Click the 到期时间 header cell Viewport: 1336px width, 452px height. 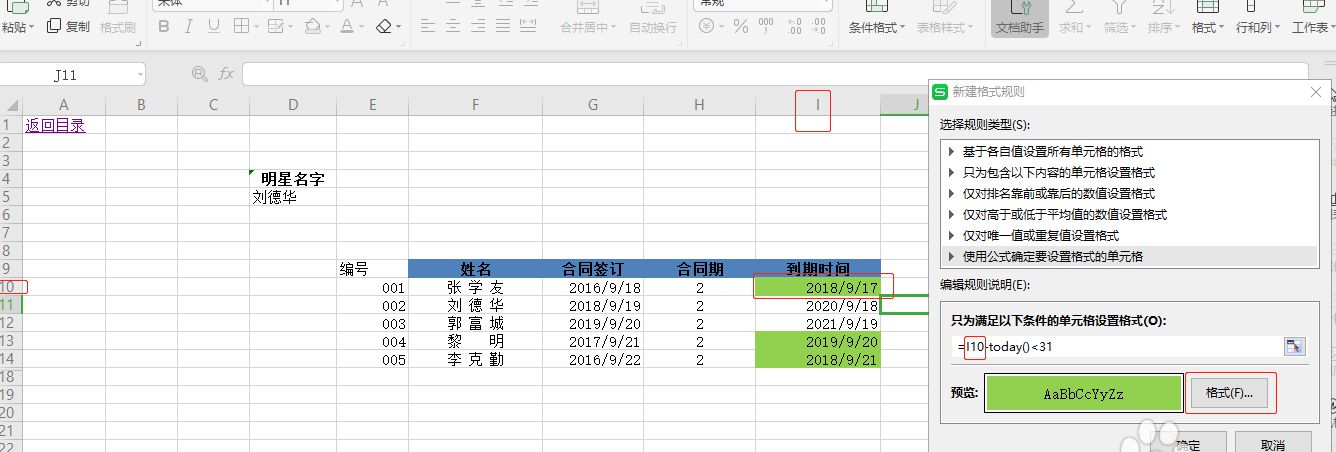click(x=818, y=269)
